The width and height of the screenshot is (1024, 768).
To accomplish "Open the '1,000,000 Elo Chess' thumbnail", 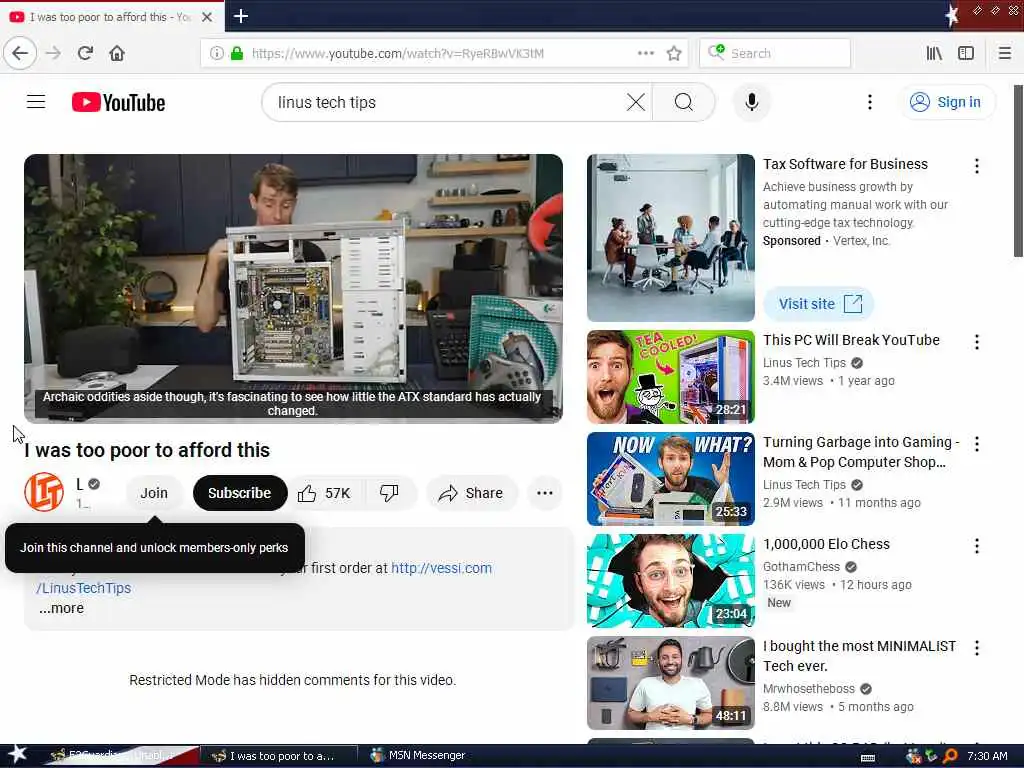I will point(671,581).
